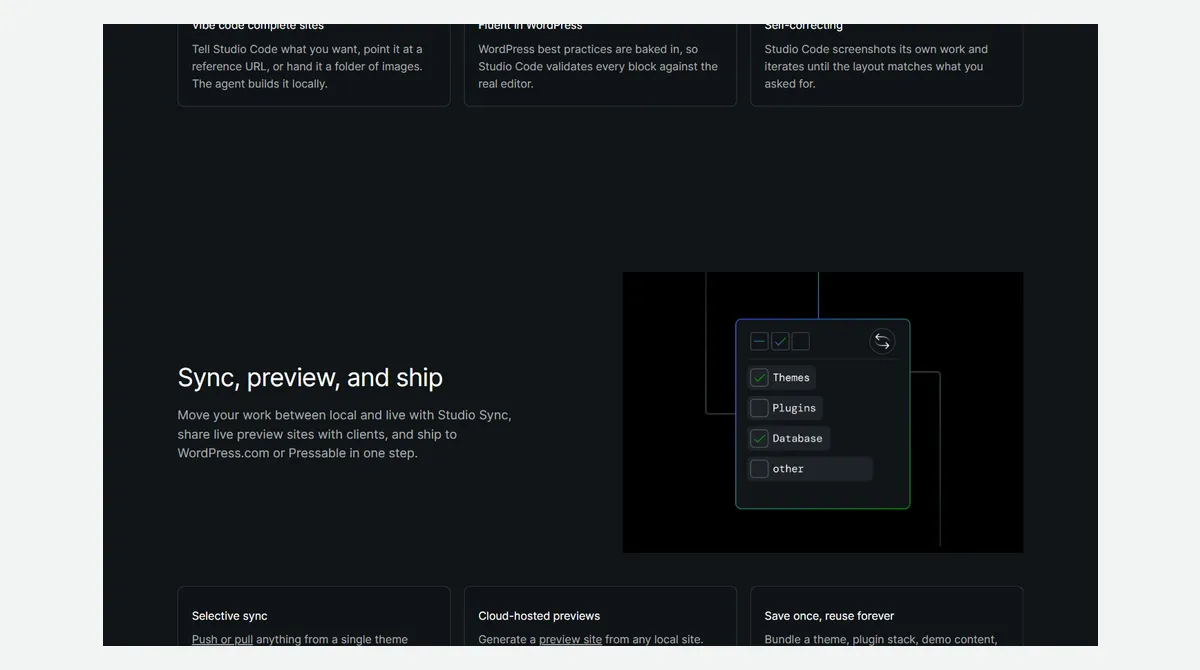Toggle the Themes checkbox

759,377
